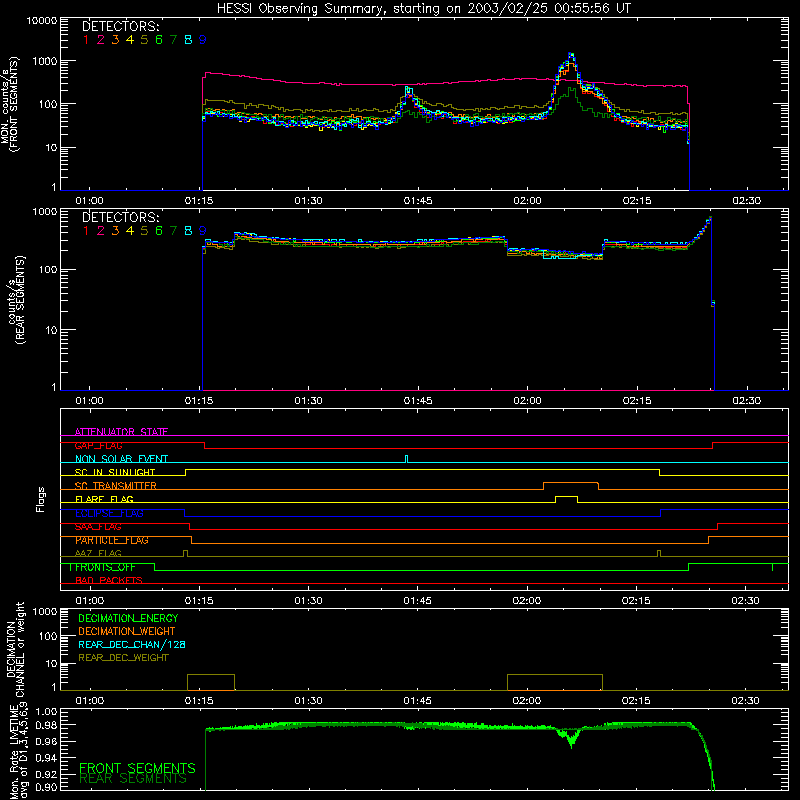Viewport: 800px width, 800px height.
Task: Click the Flags axis title
Action: point(41,499)
